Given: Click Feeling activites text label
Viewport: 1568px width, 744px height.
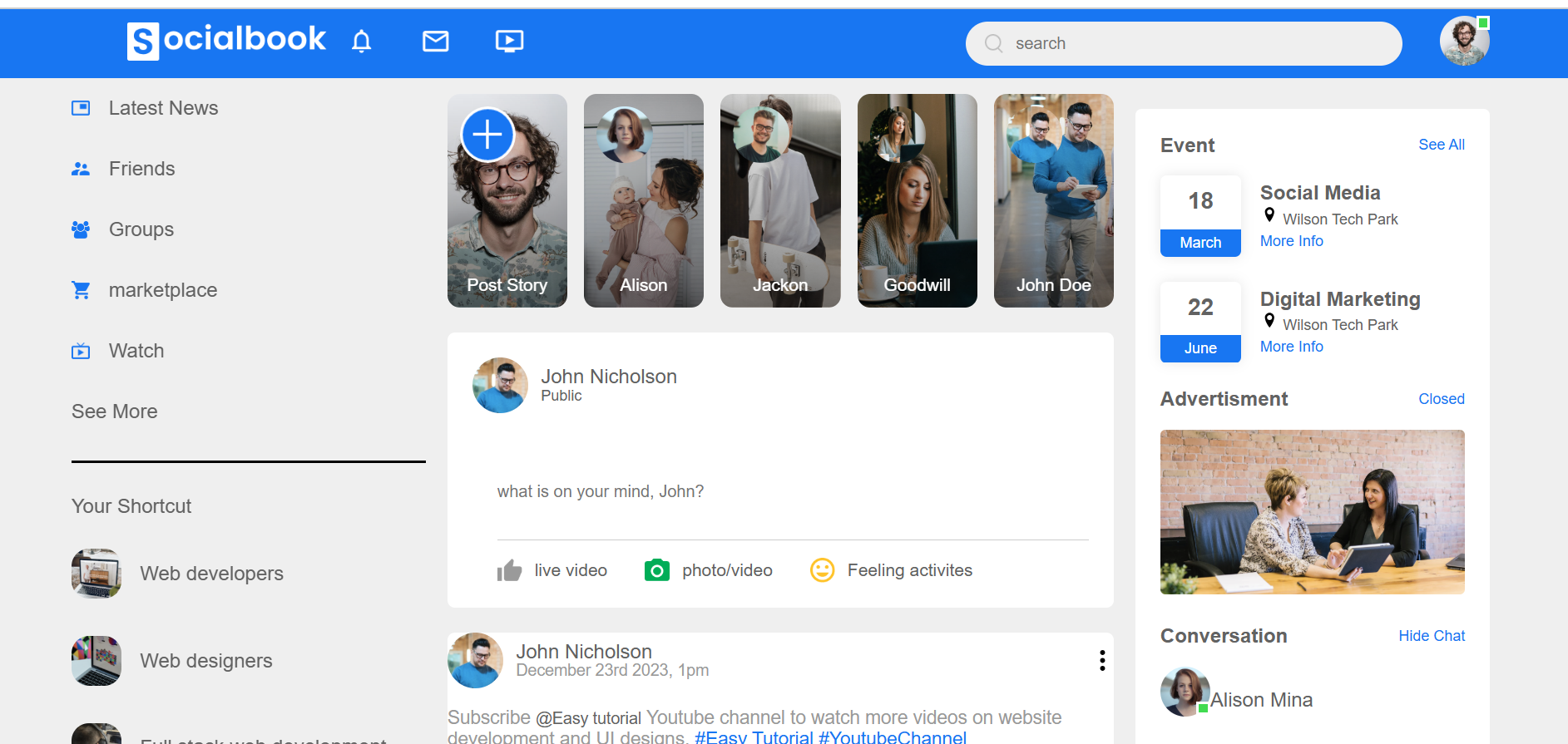Looking at the screenshot, I should 910,570.
